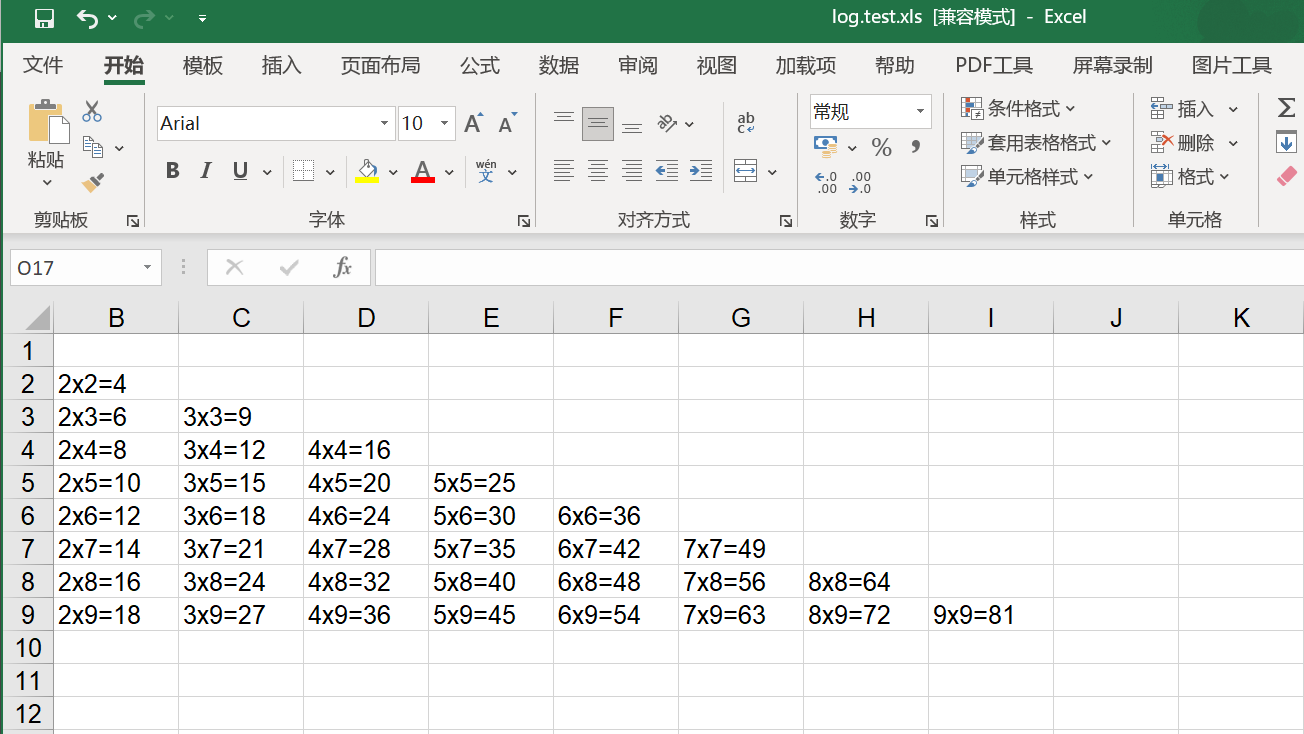Viewport: 1304px width, 734px height.
Task: Click the AutoSum icon
Action: pyautogui.click(x=1287, y=108)
